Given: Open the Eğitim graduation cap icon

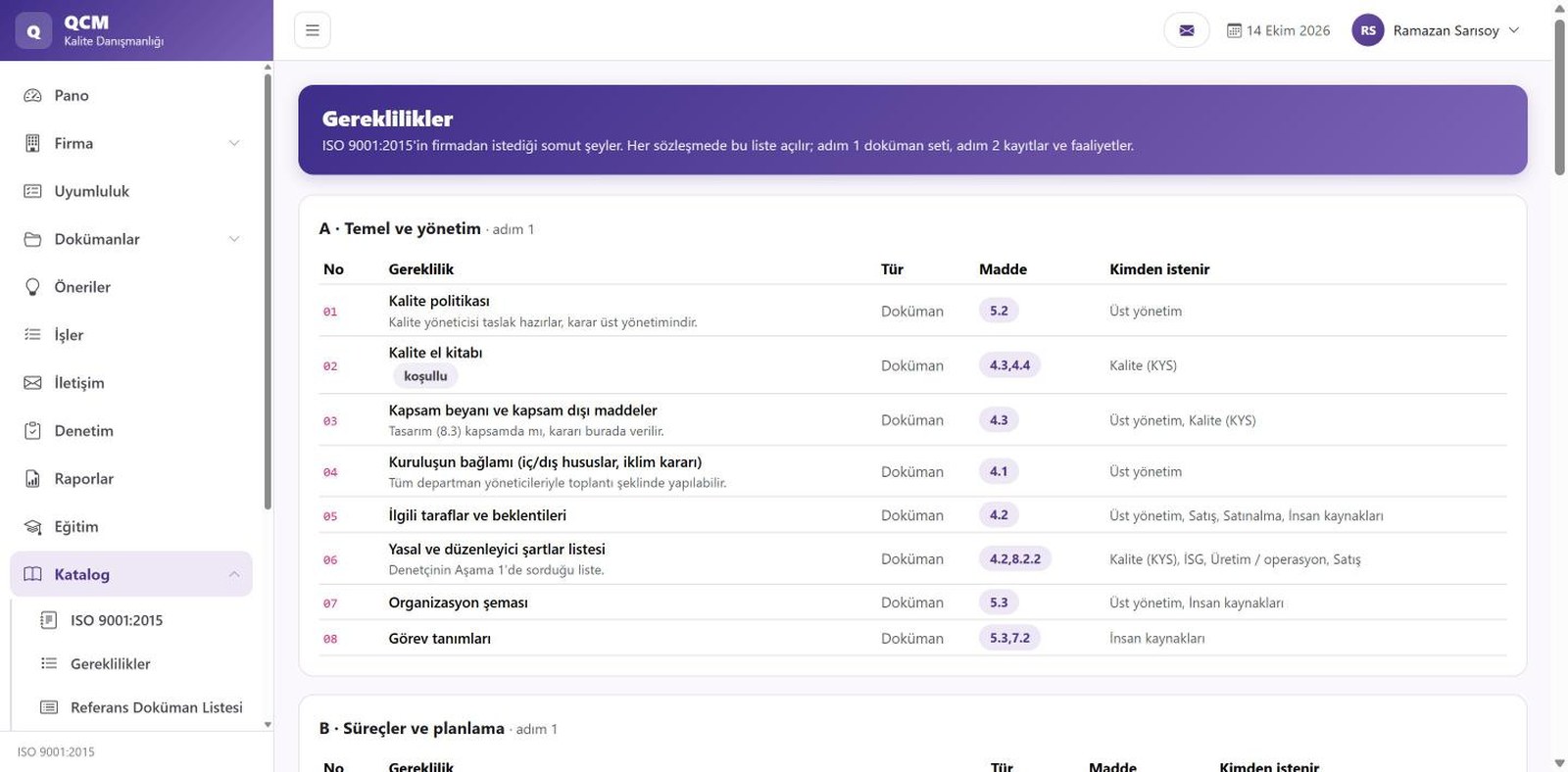Looking at the screenshot, I should point(32,526).
